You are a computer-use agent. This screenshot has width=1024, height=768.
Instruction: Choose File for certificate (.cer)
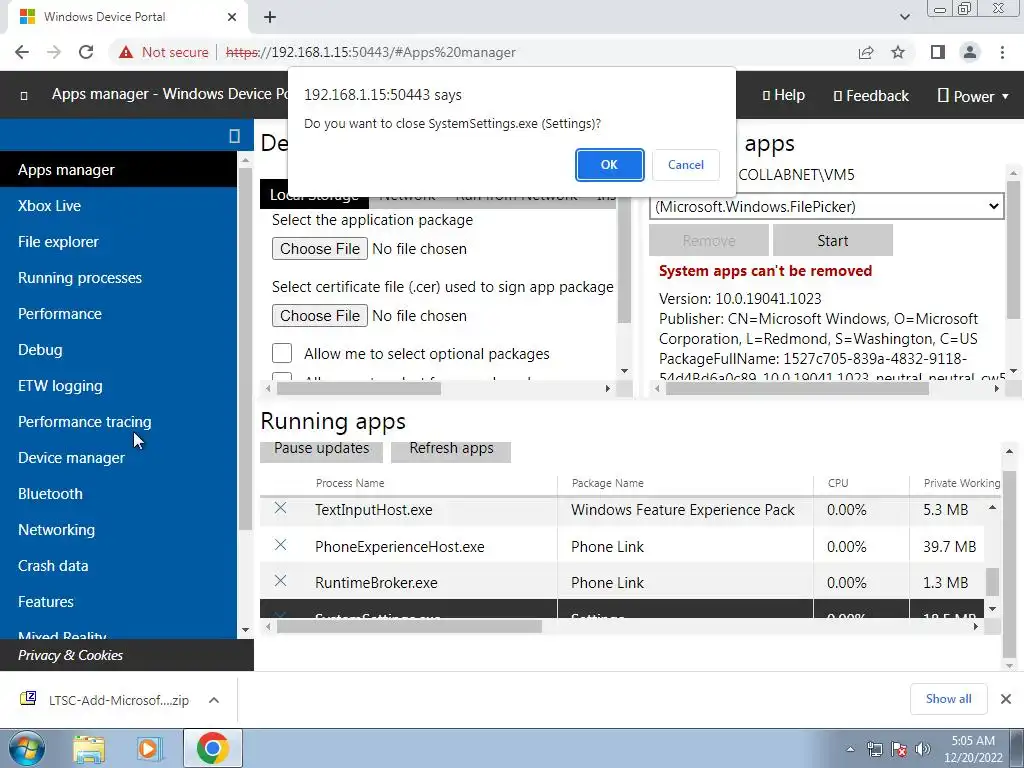(x=319, y=315)
